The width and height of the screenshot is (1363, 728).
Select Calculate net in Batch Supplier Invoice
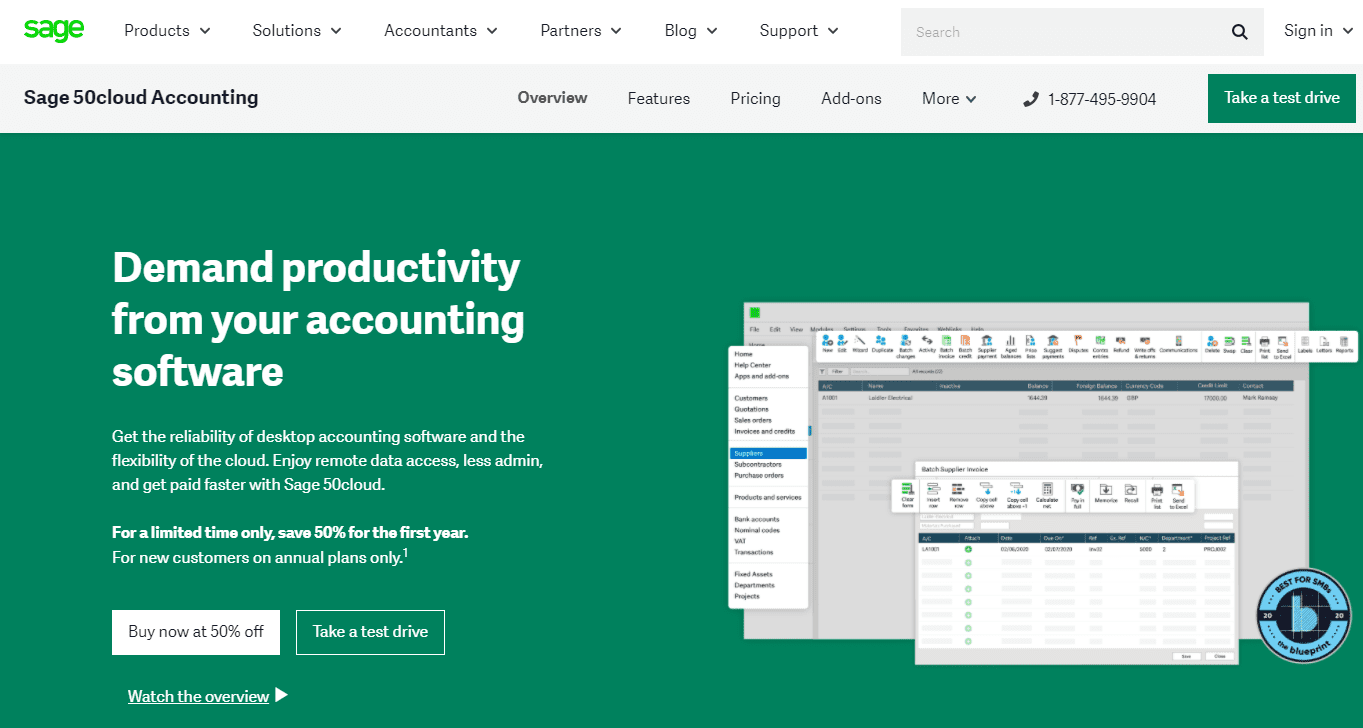click(1047, 491)
